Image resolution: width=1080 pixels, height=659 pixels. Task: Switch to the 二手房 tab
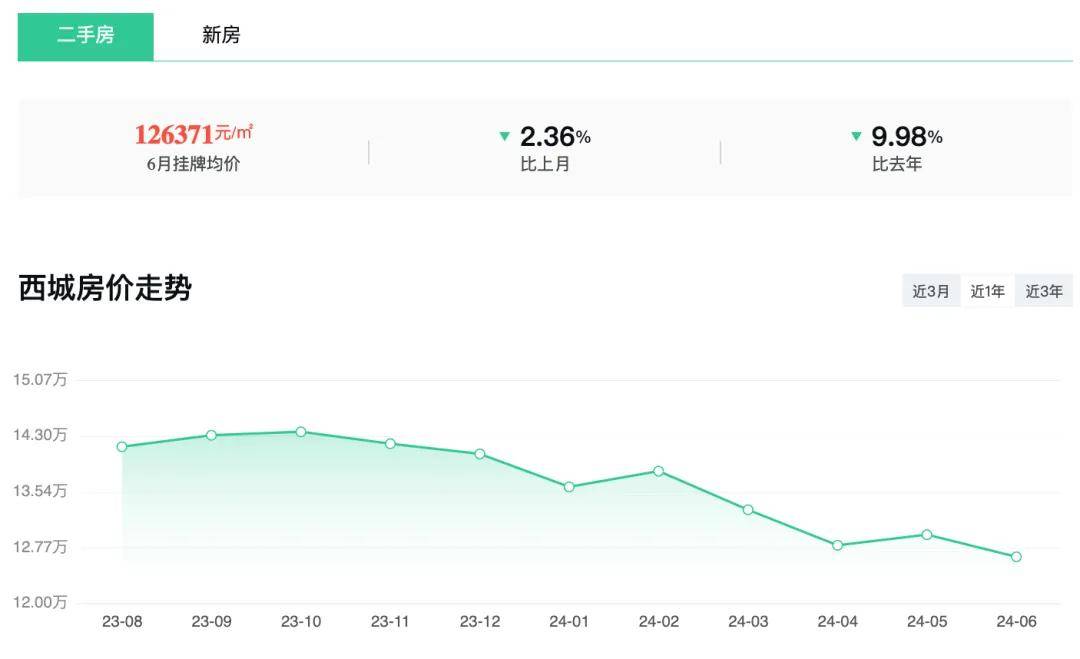point(85,36)
